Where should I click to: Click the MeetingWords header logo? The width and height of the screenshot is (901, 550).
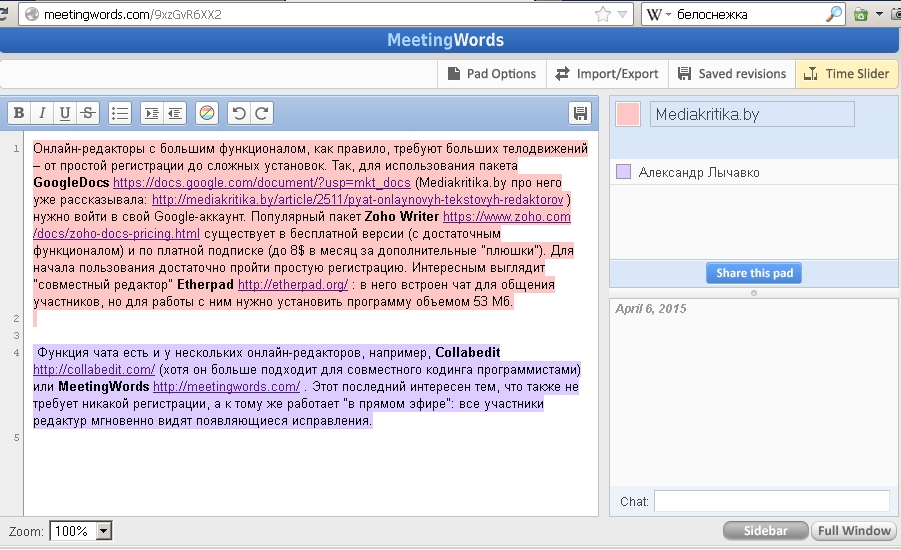[x=445, y=40]
